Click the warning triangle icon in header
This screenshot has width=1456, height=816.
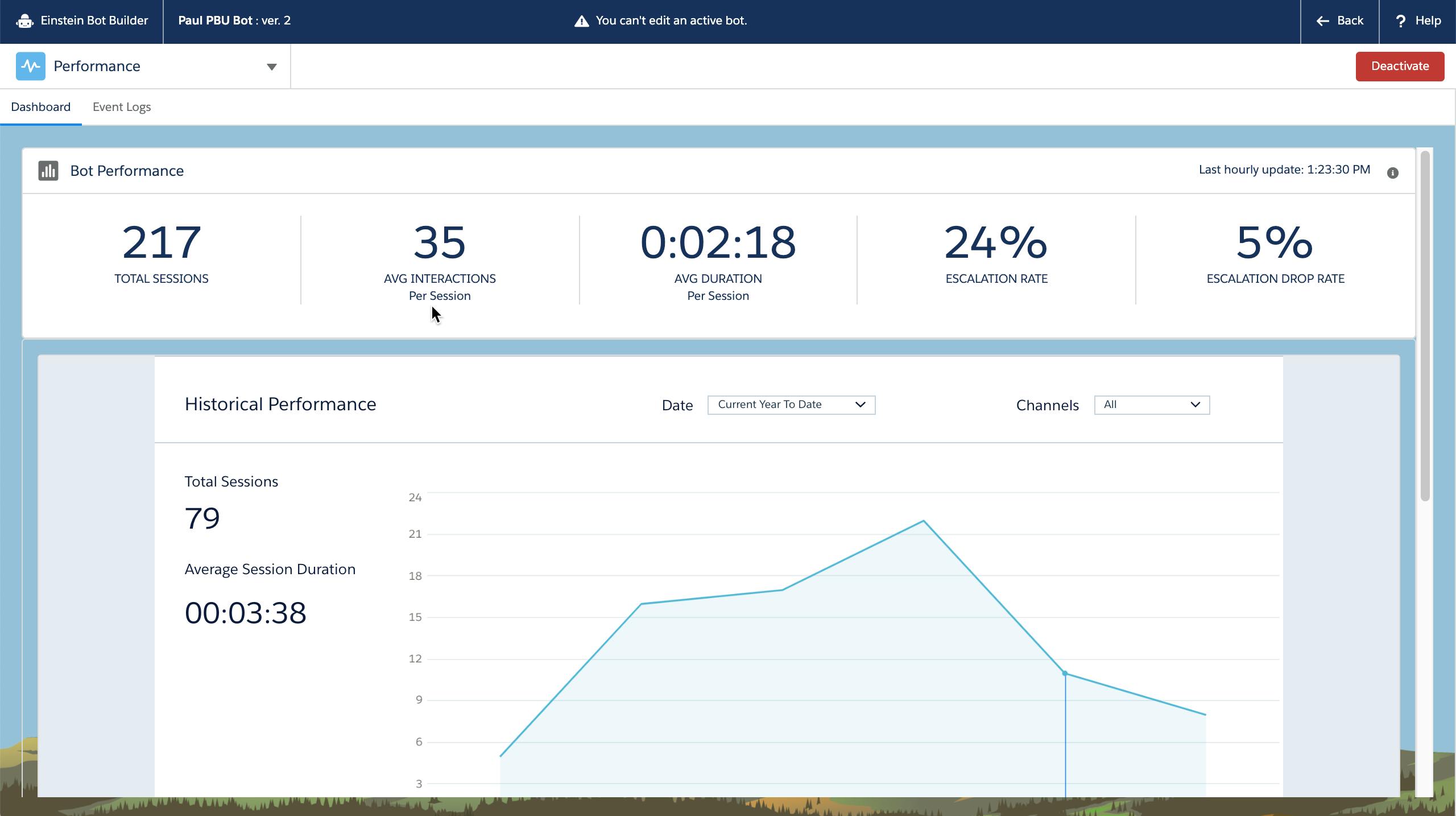[581, 22]
